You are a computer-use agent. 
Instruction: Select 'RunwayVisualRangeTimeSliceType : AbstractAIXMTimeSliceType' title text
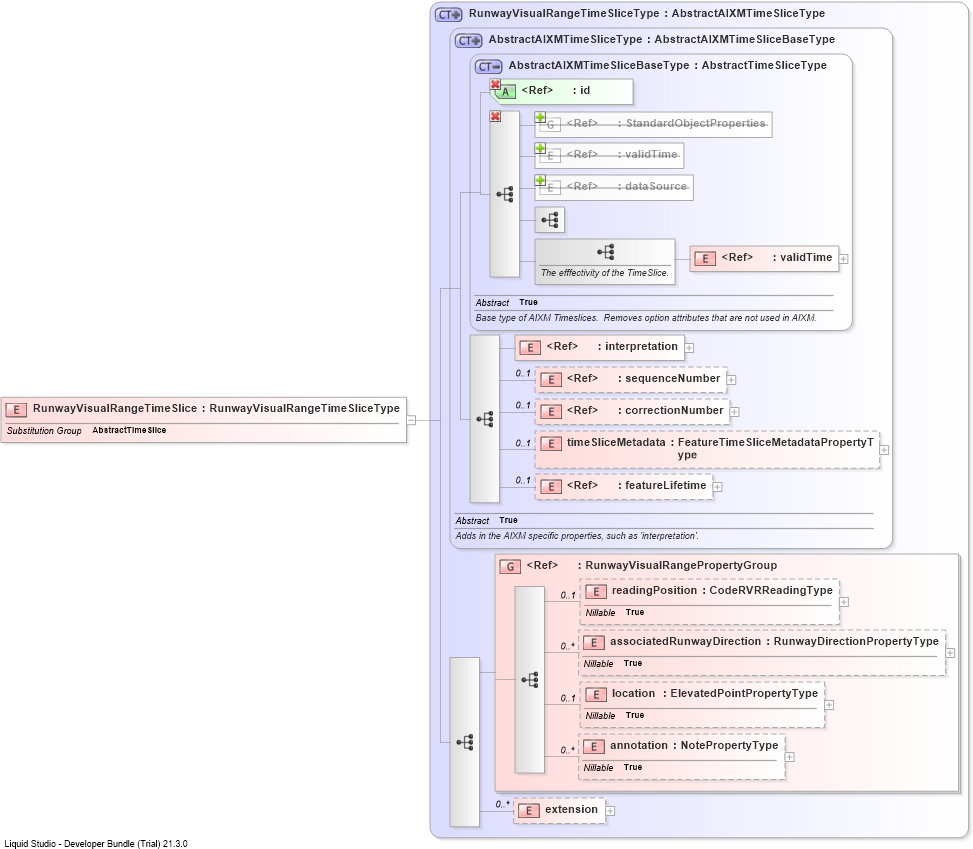tap(647, 14)
